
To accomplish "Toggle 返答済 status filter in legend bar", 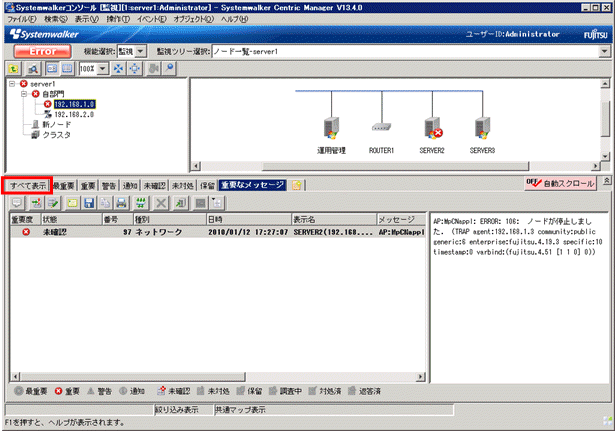I will tap(364, 391).
